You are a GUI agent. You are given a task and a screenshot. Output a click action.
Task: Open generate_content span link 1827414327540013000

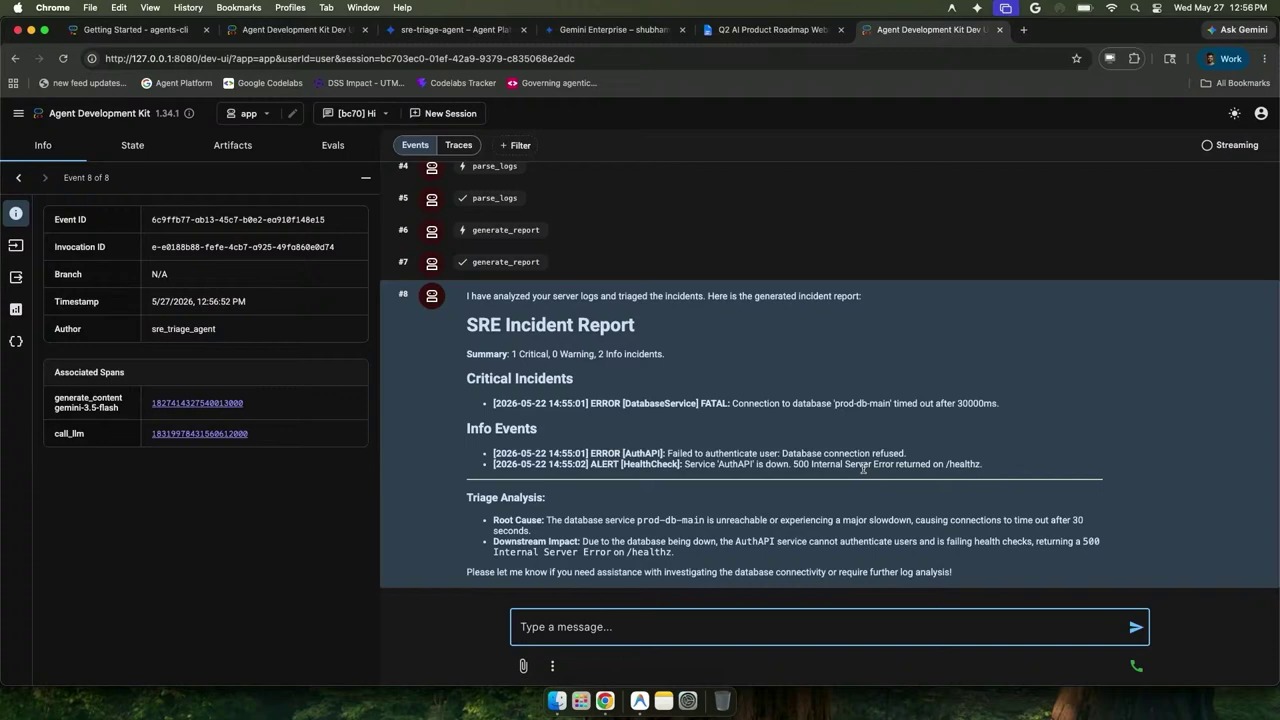pos(197,403)
